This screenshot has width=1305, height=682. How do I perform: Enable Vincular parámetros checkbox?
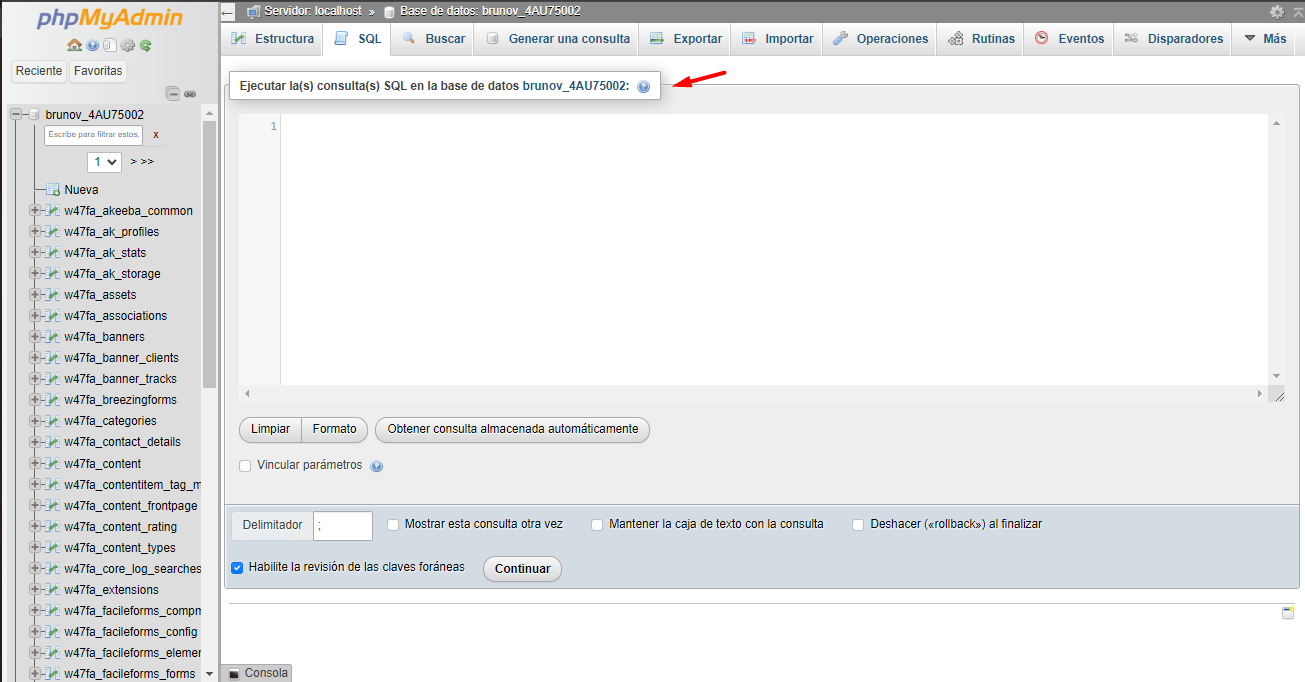tap(245, 466)
